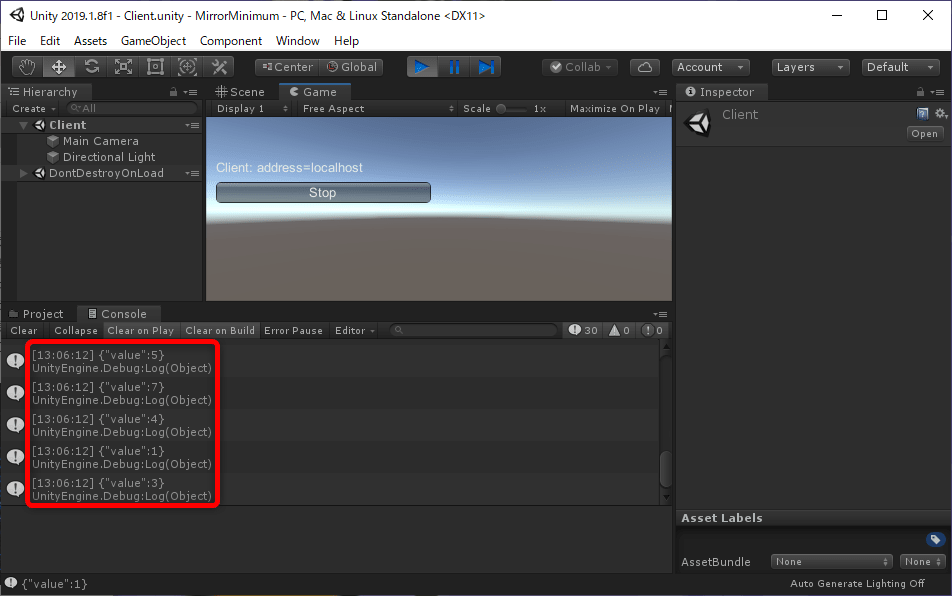Screen dimensions: 952x596
Task: Toggle Clear on Build in Console
Action: (x=220, y=330)
